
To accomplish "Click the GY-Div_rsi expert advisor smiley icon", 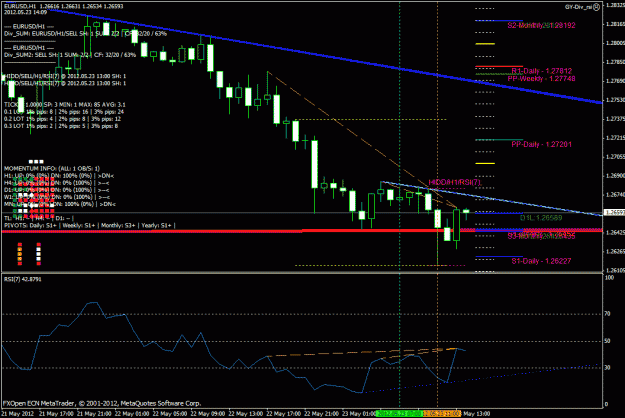I will 596,7.
